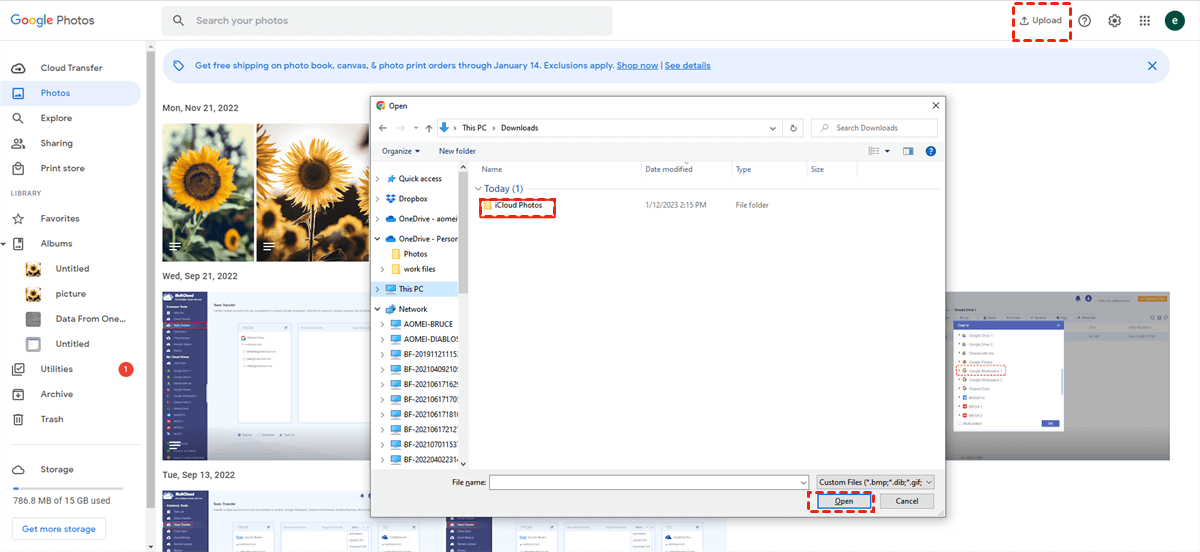This screenshot has width=1200, height=552.
Task: Click 'Get more storage' button
Action: pos(58,529)
